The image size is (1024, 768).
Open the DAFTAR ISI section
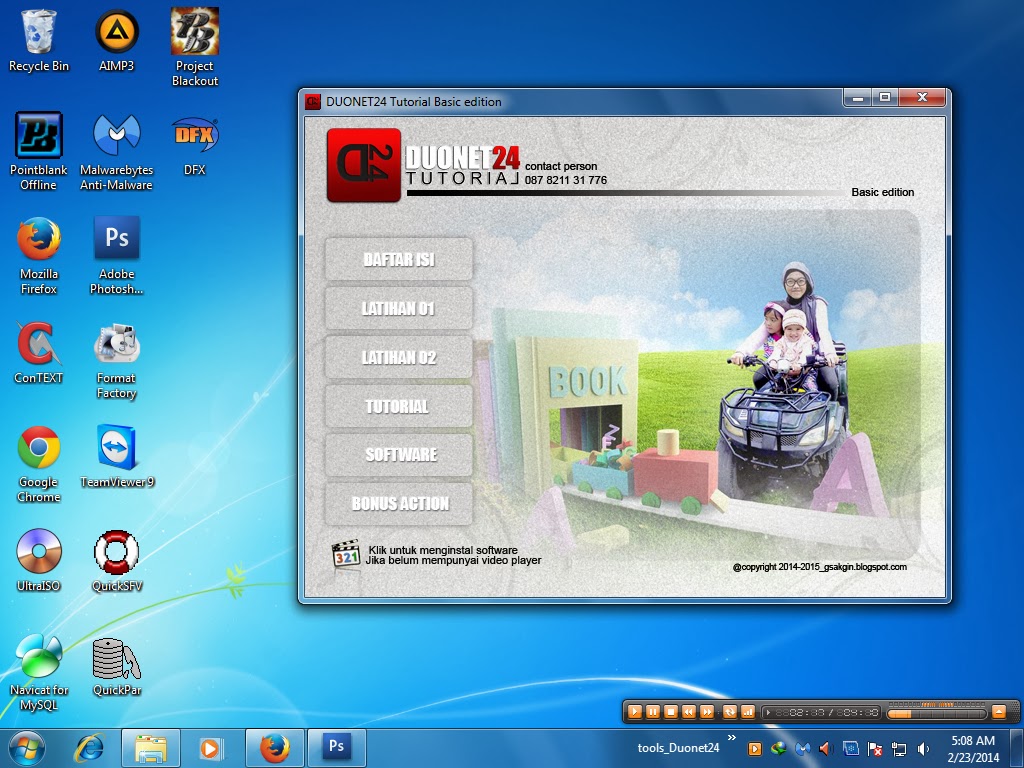(398, 259)
